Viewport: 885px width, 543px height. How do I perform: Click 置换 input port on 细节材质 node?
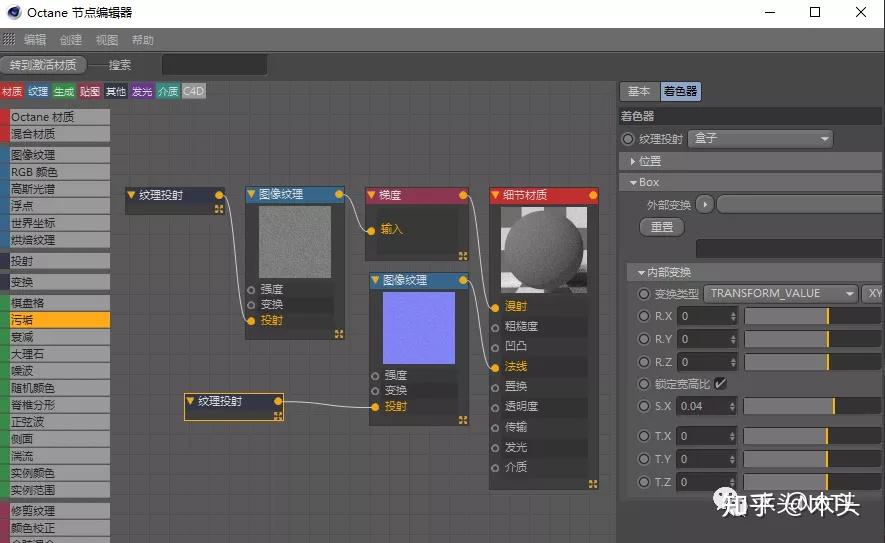coord(495,388)
